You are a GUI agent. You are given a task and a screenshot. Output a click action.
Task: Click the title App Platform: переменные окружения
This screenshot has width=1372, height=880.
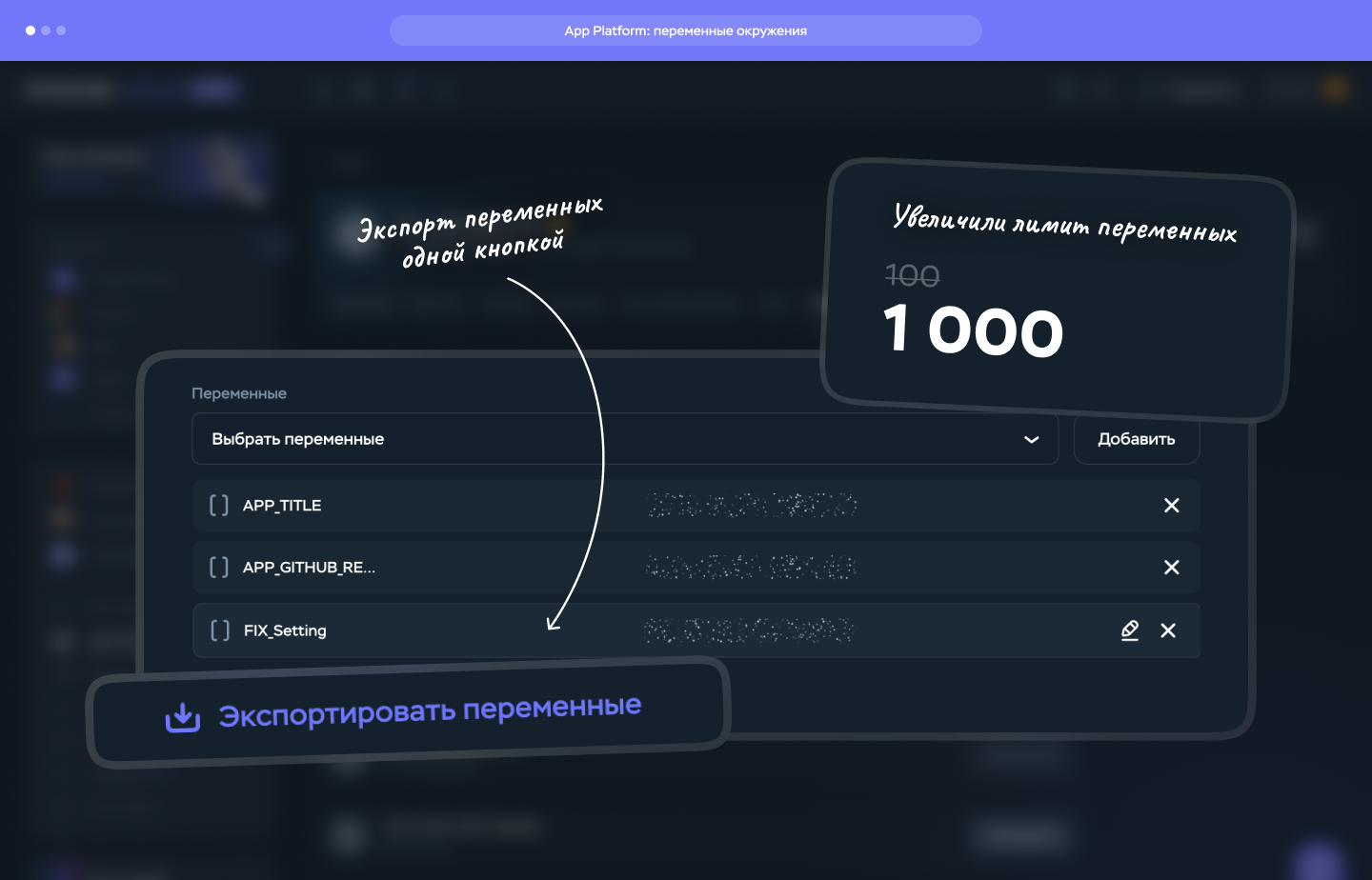(686, 30)
